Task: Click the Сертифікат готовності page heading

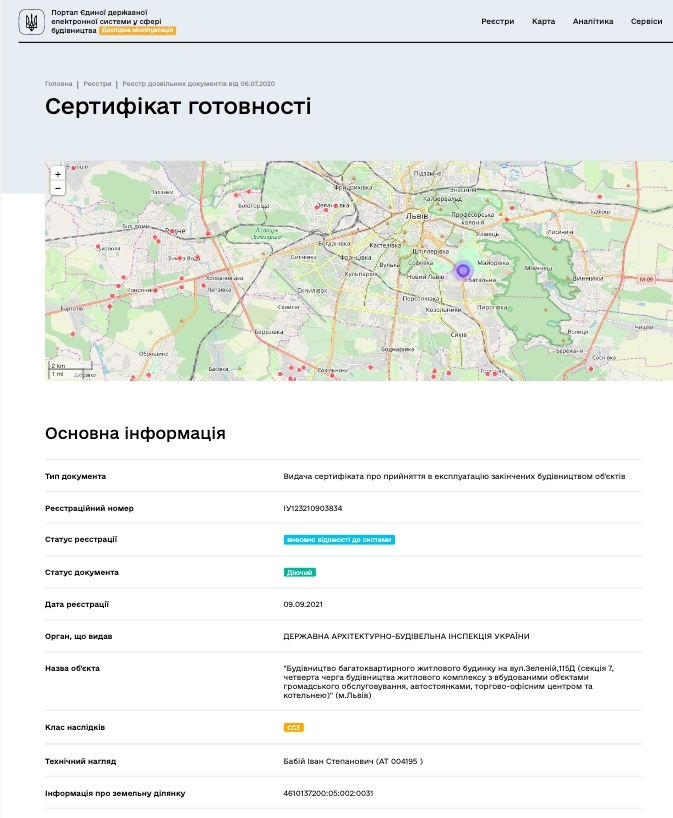Action: click(x=178, y=106)
